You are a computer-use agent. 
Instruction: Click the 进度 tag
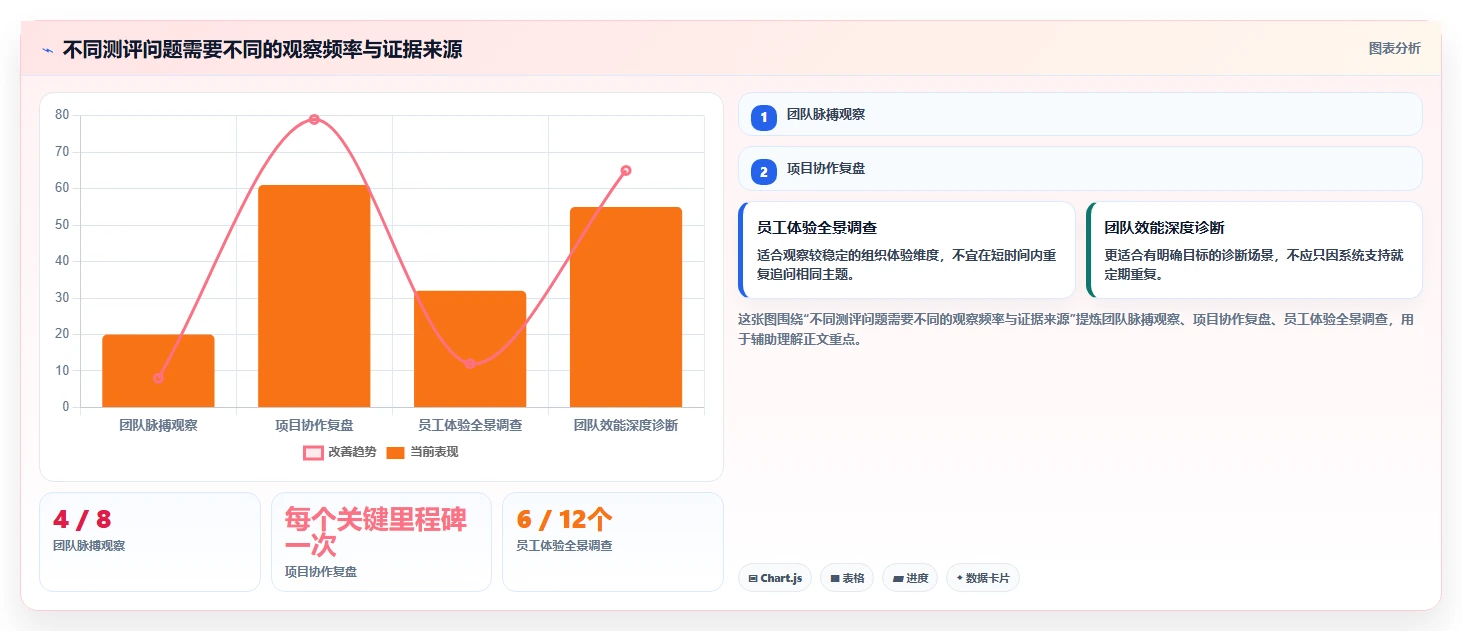tap(910, 578)
